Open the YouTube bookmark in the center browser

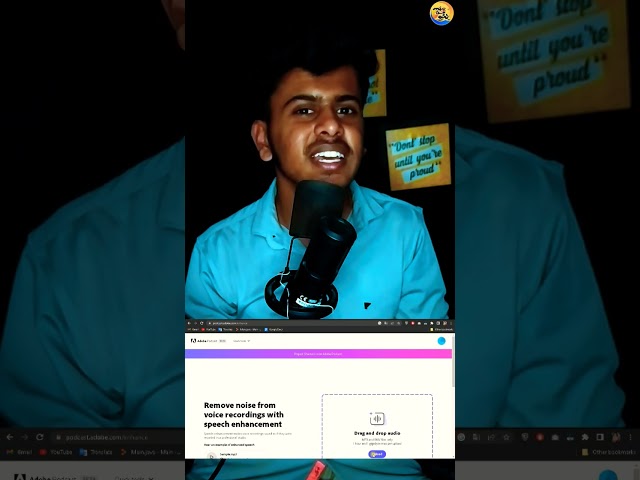[209, 329]
